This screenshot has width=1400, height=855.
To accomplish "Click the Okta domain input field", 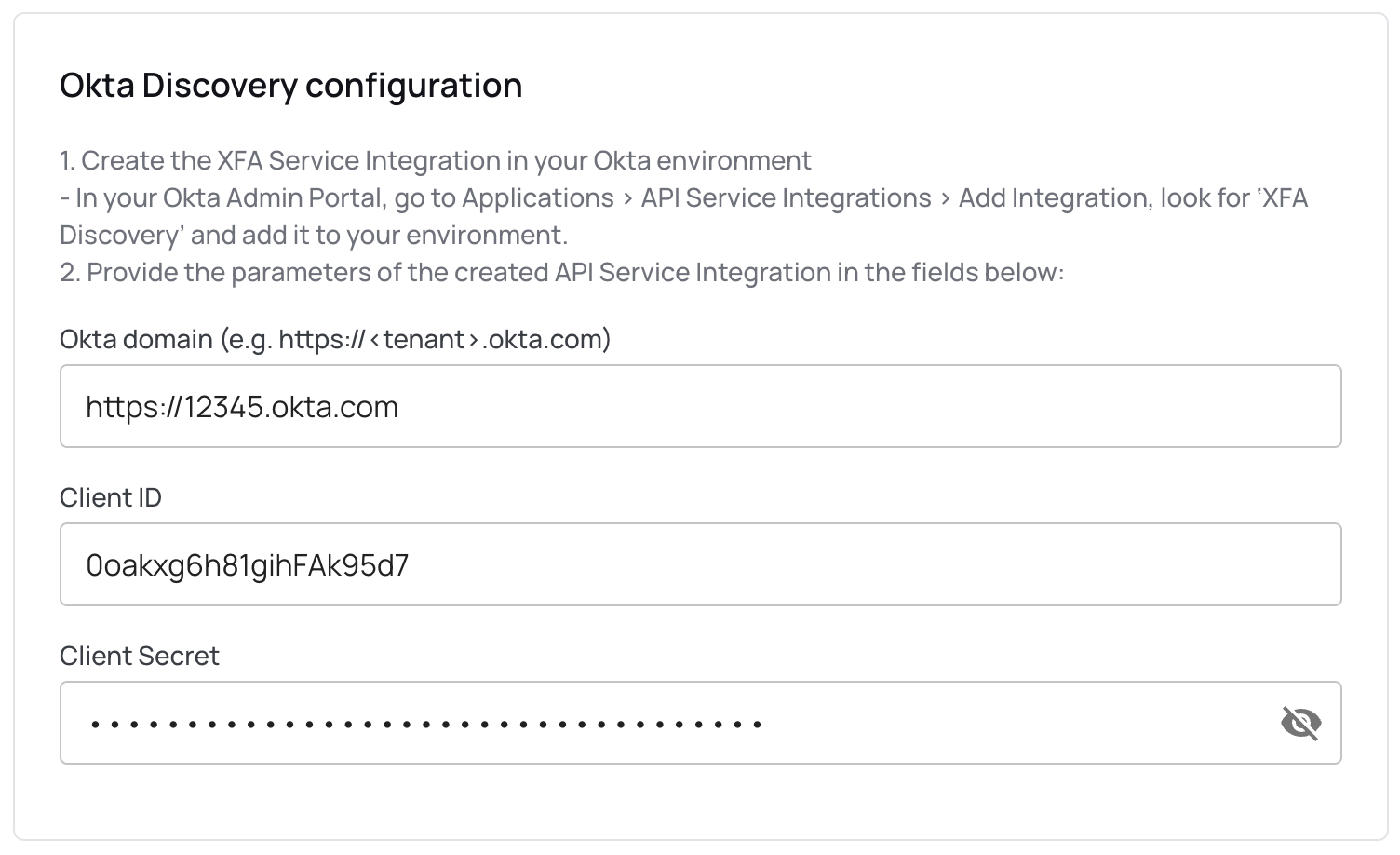I will pos(700,406).
